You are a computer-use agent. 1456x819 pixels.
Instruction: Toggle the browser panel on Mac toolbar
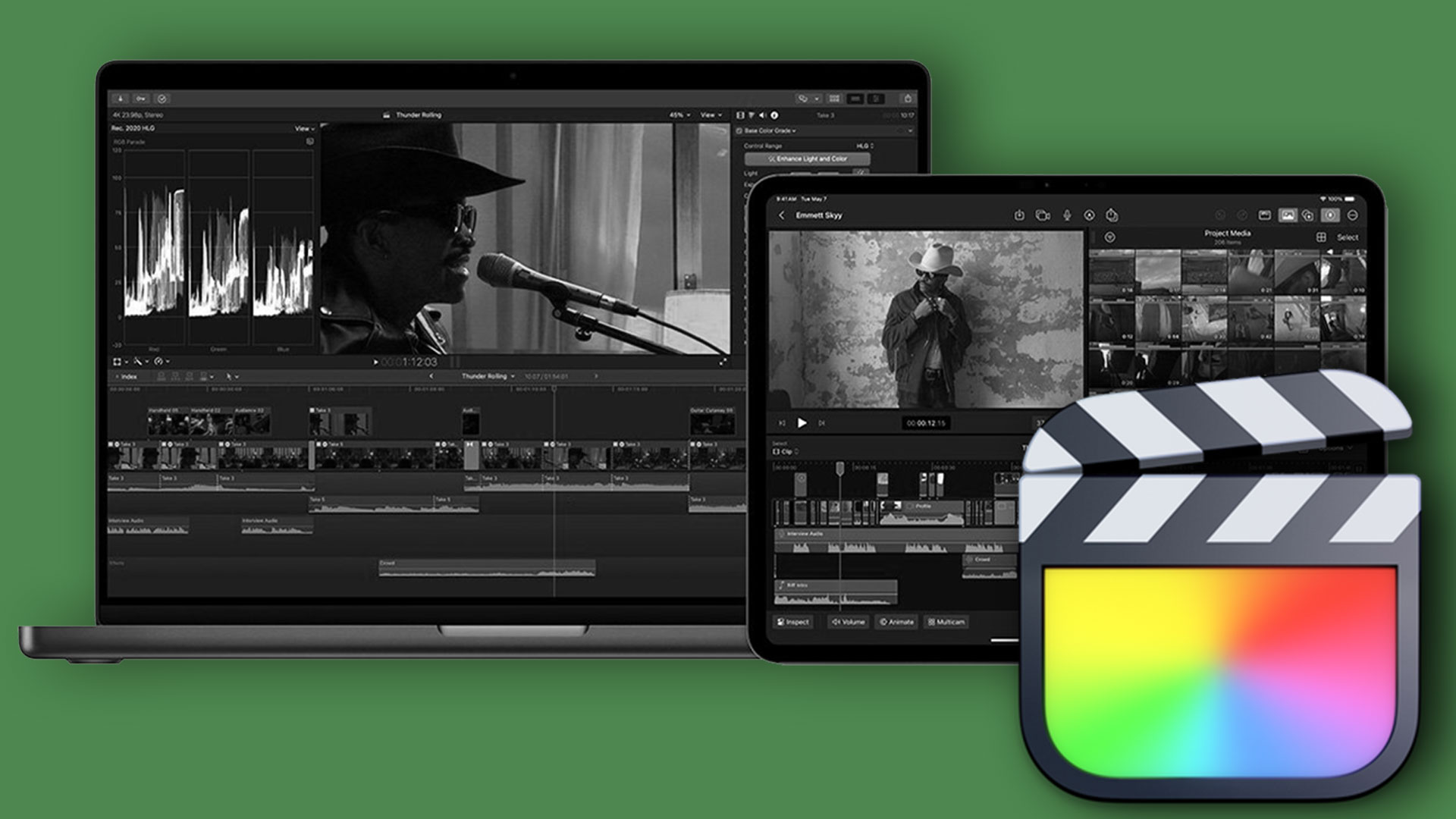835,99
